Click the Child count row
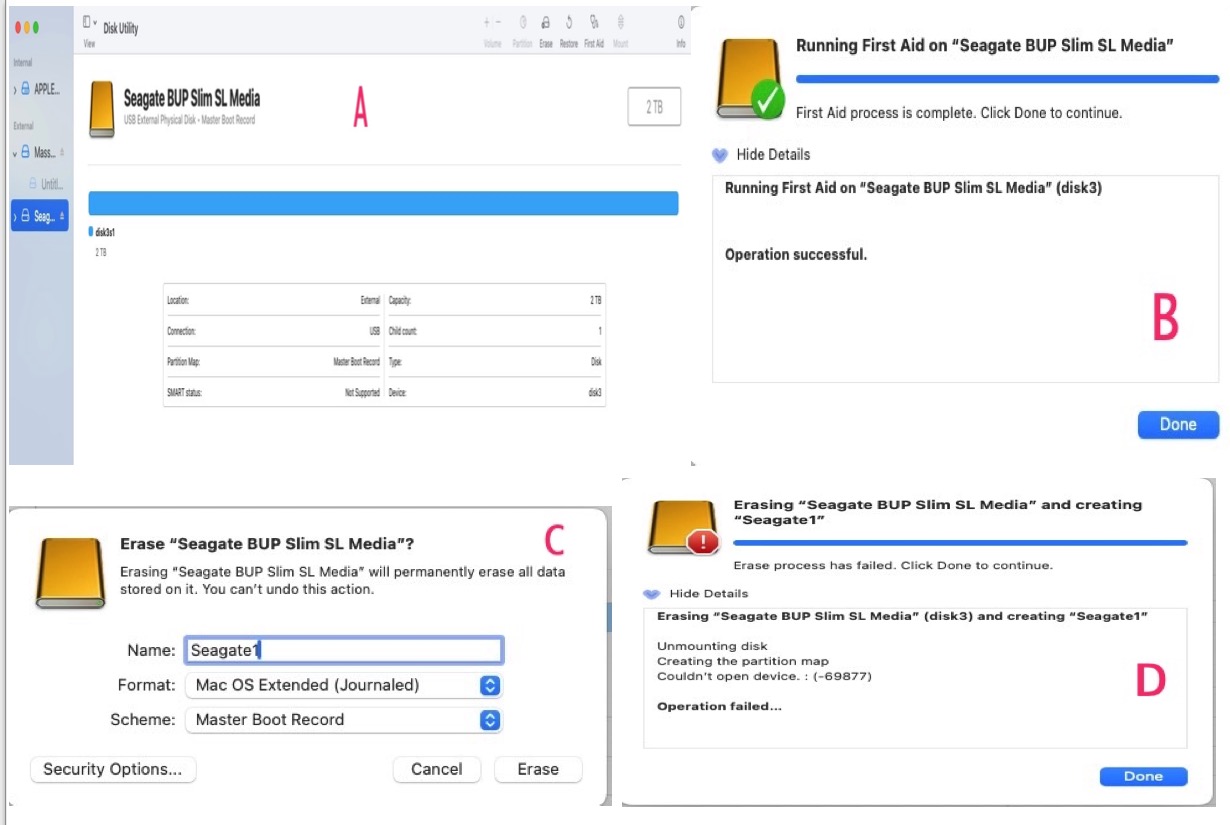 [495, 331]
